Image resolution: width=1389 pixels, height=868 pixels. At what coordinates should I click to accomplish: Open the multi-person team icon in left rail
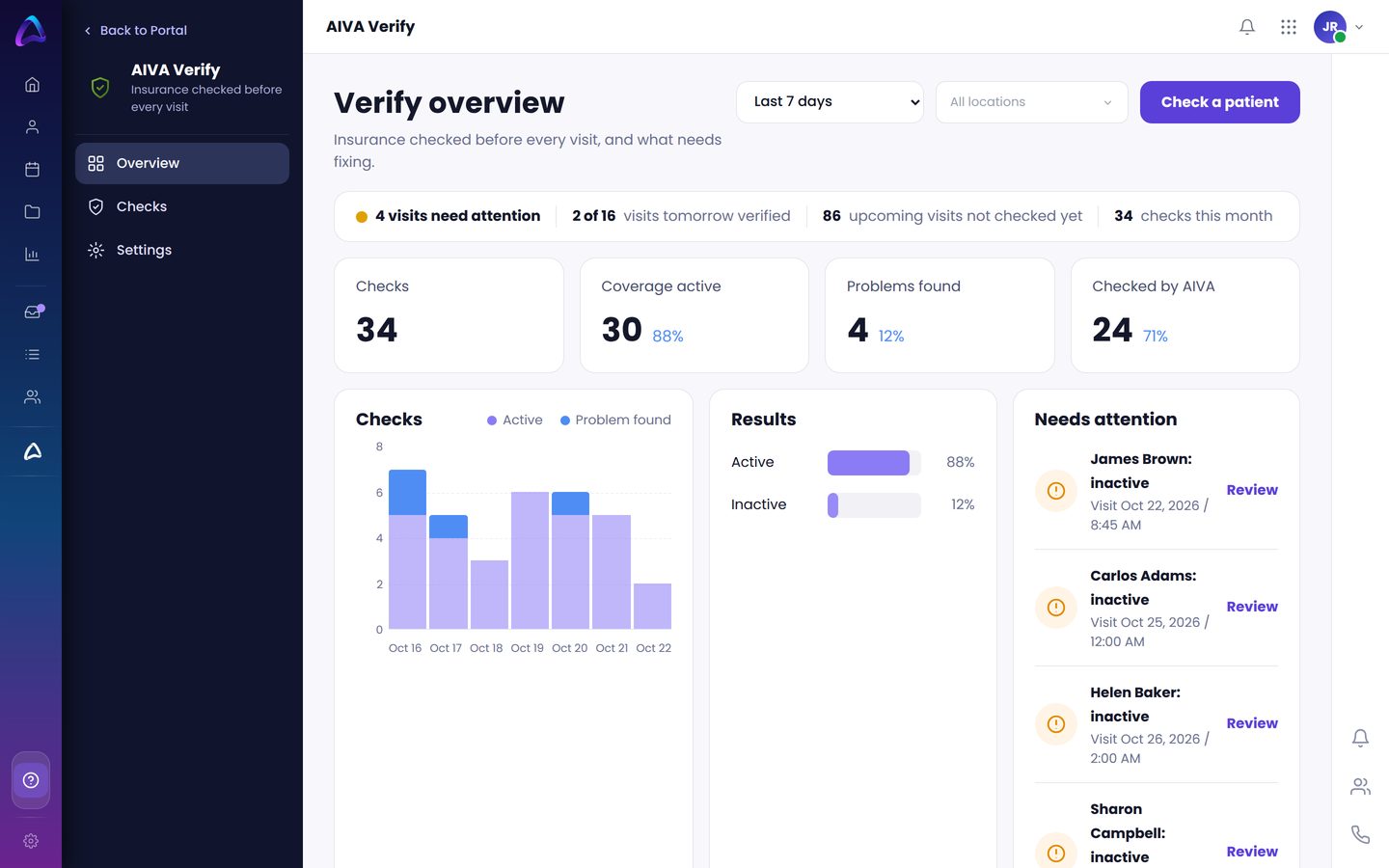pos(32,397)
